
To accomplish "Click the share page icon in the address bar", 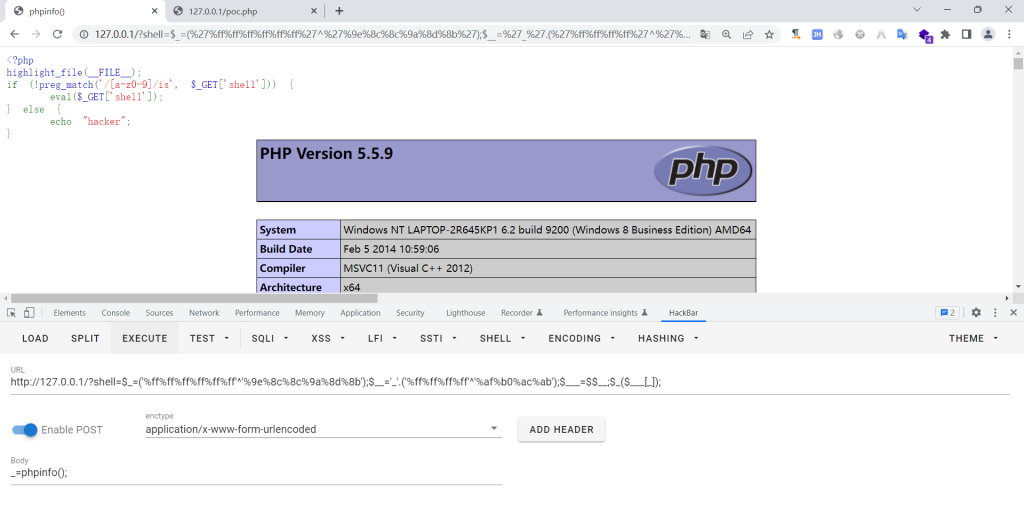I will pyautogui.click(x=747, y=34).
